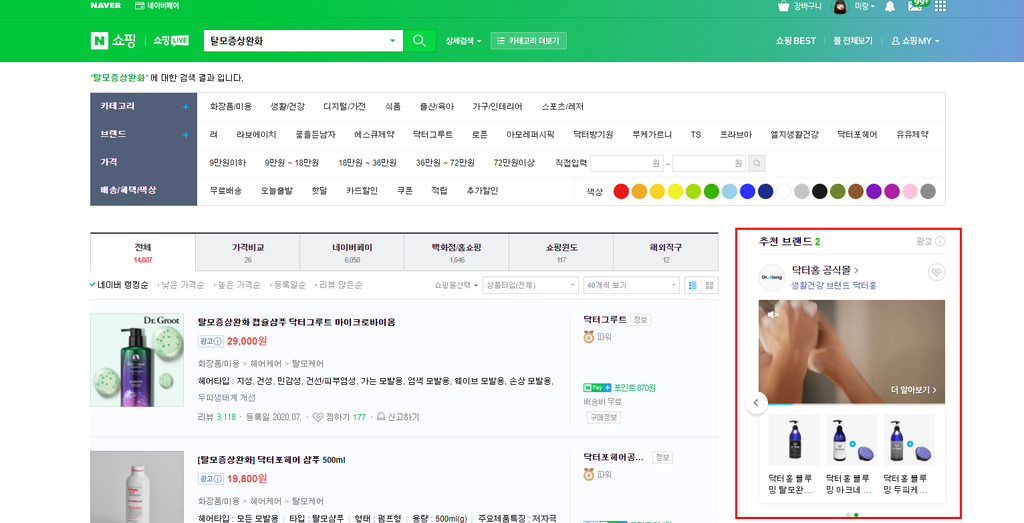Unmute the brand video sound icon
This screenshot has height=523, width=1024.
[773, 314]
